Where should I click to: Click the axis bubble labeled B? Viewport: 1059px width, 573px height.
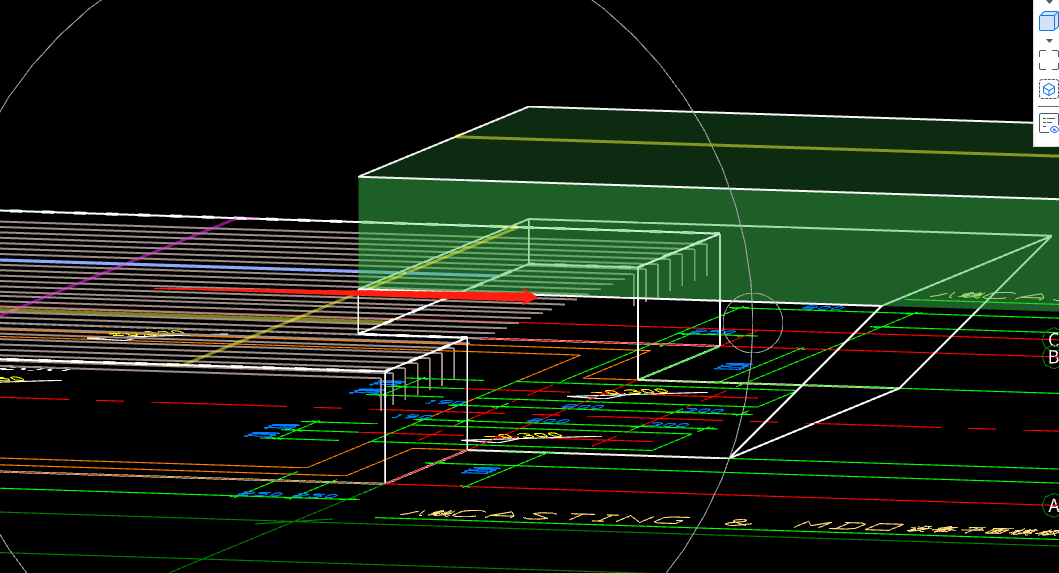coord(1052,357)
